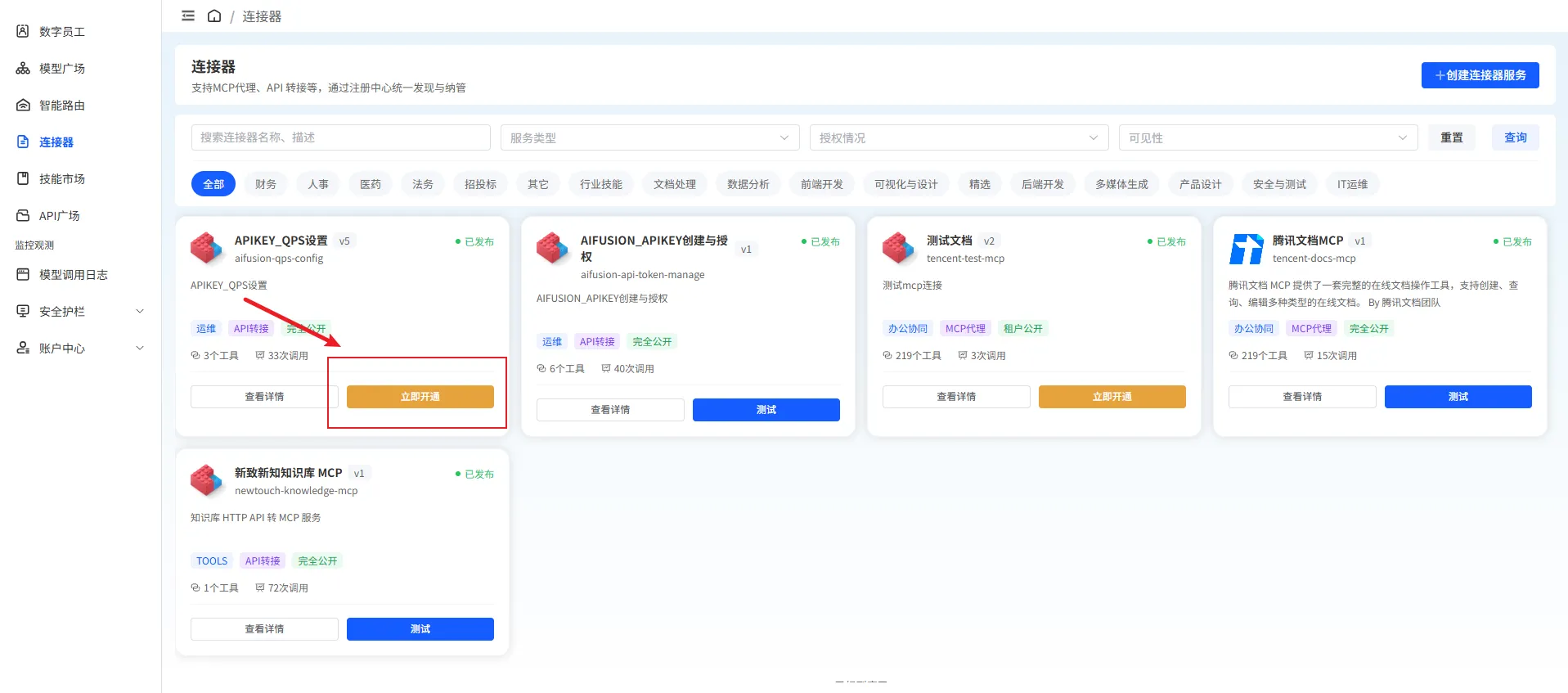1568x693 pixels.
Task: Click the 模型广场 sidebar icon
Action: pos(23,68)
